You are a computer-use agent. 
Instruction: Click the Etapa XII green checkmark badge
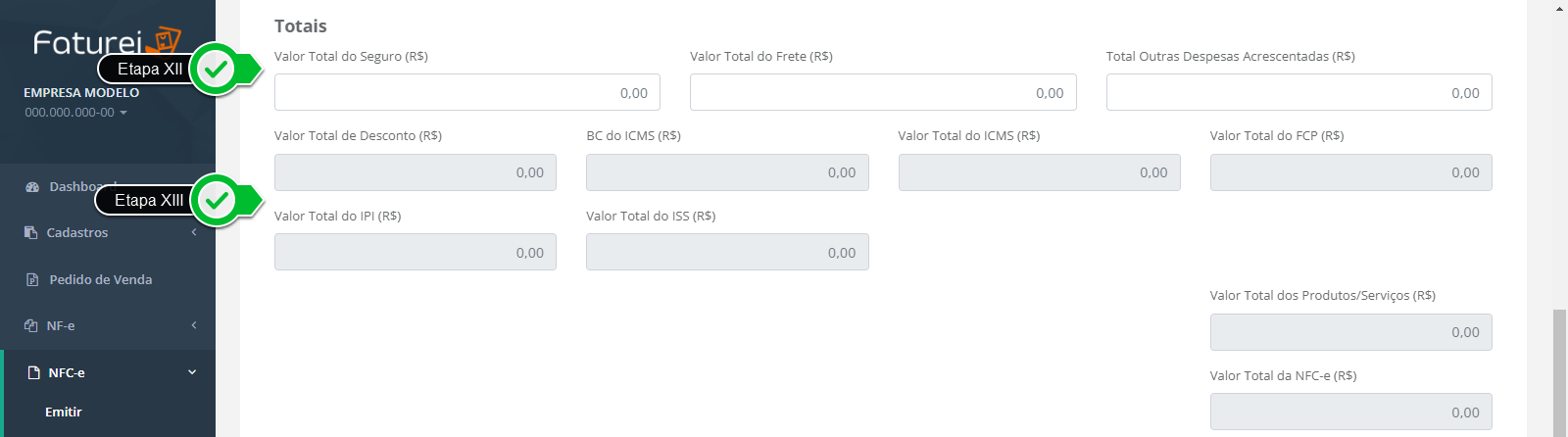pos(217,69)
